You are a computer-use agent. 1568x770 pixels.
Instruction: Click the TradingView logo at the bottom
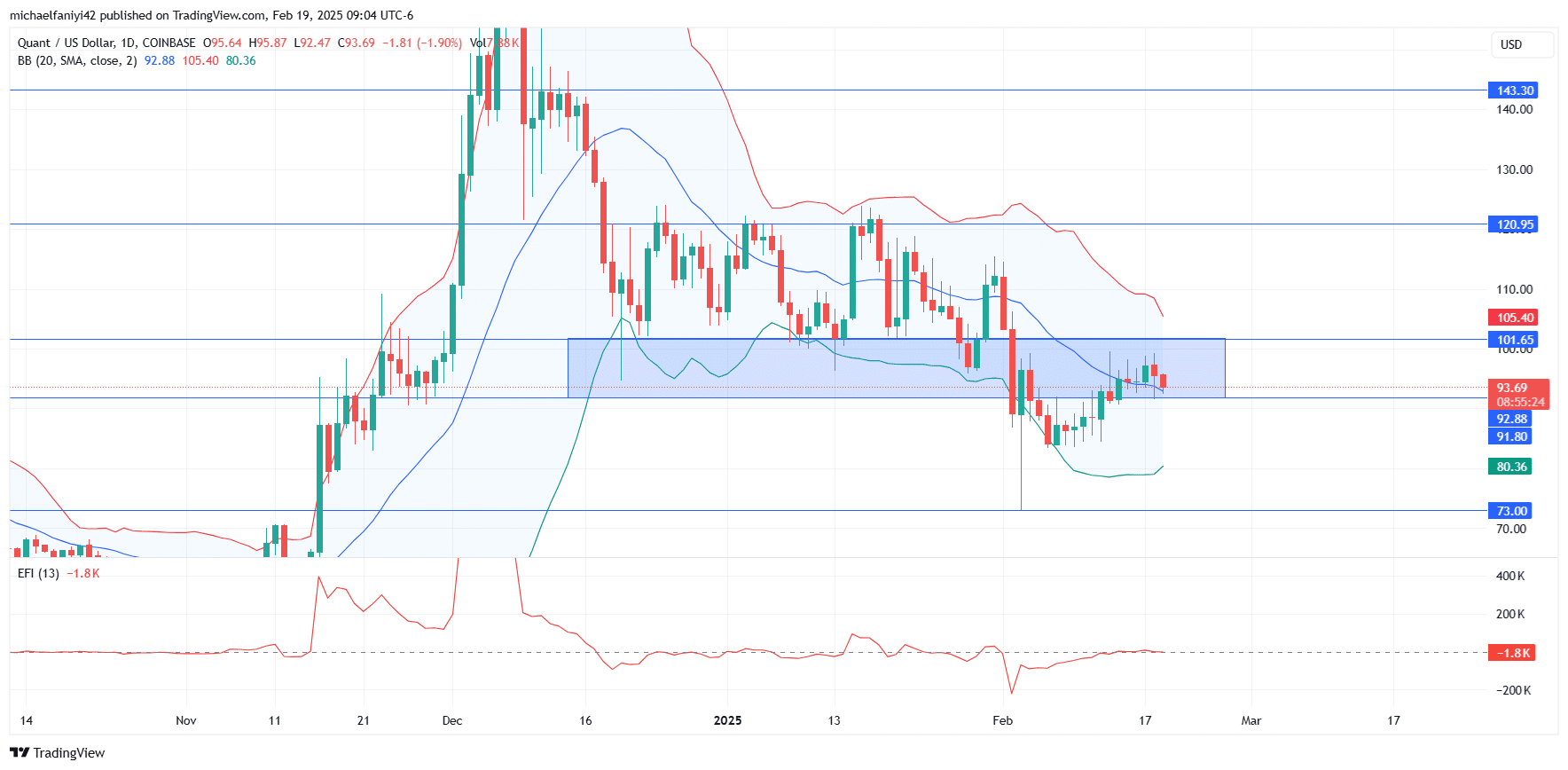pos(58,753)
